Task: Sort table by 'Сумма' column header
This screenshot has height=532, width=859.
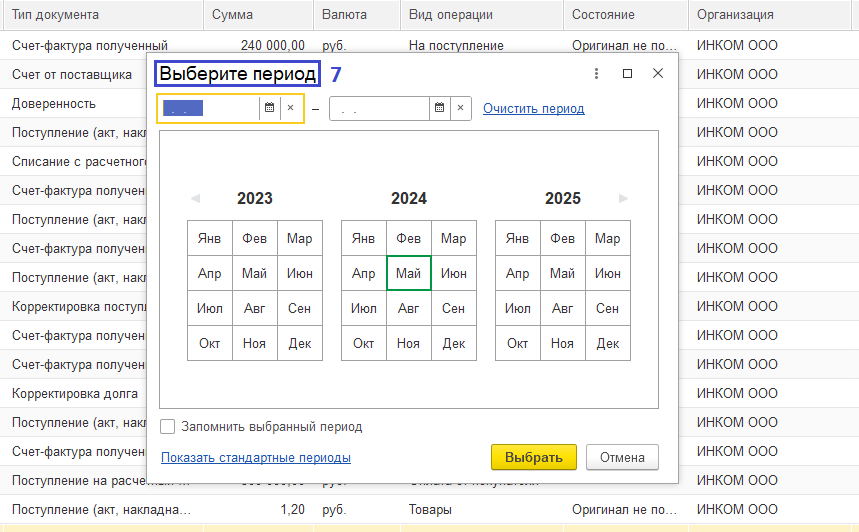Action: [x=233, y=15]
